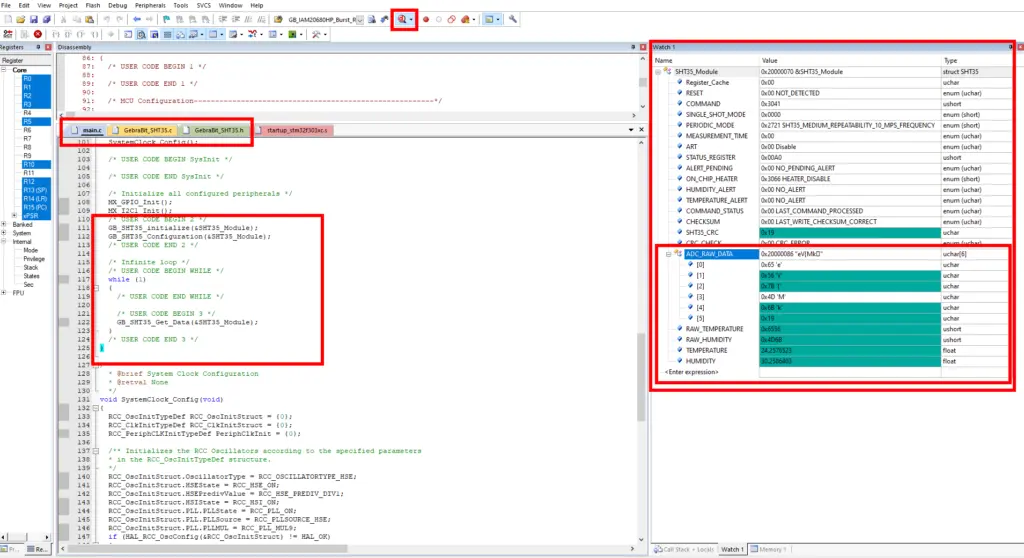Screen dimensions: 1024x558
Task: Expand the xPSR register
Action: click(14, 216)
